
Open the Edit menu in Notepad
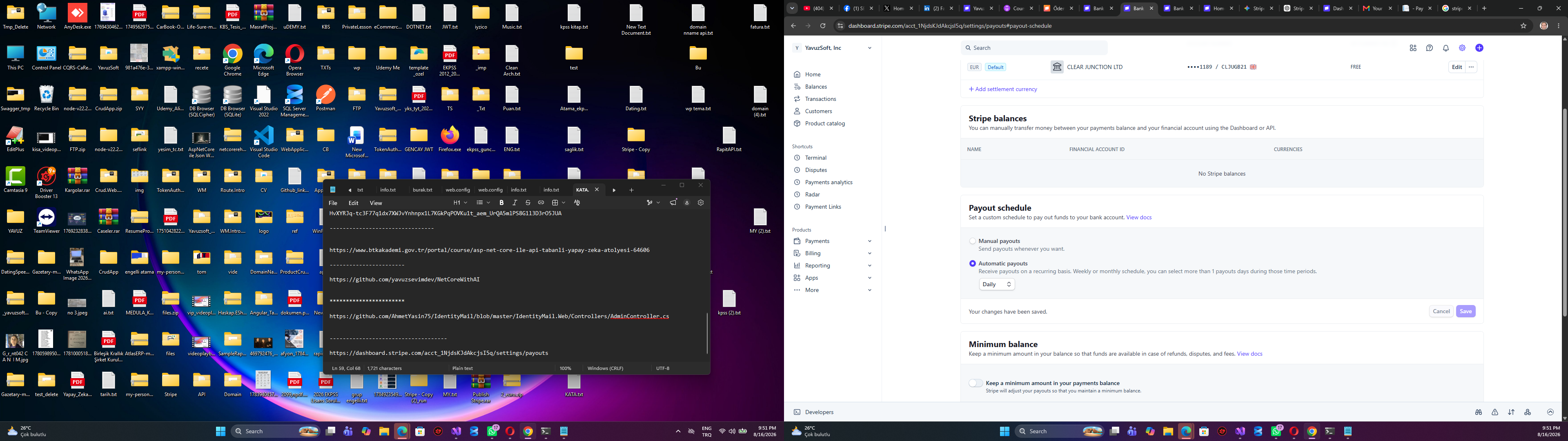(353, 203)
